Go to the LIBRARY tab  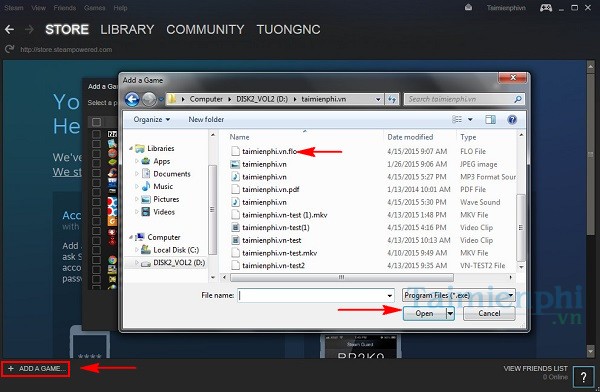pyautogui.click(x=127, y=29)
